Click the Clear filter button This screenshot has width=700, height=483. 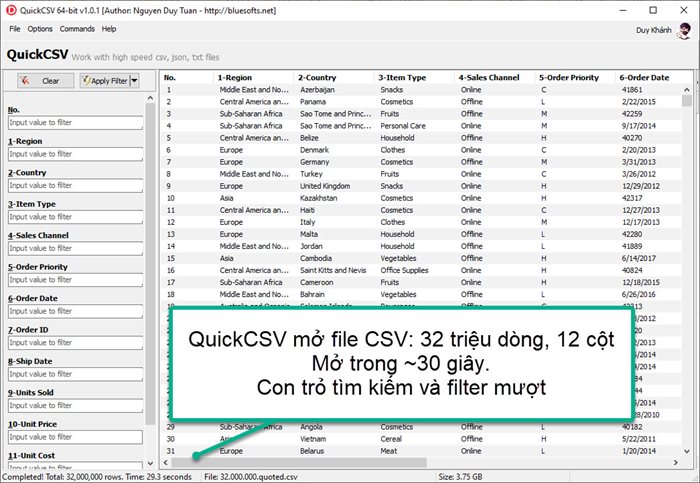(46, 81)
